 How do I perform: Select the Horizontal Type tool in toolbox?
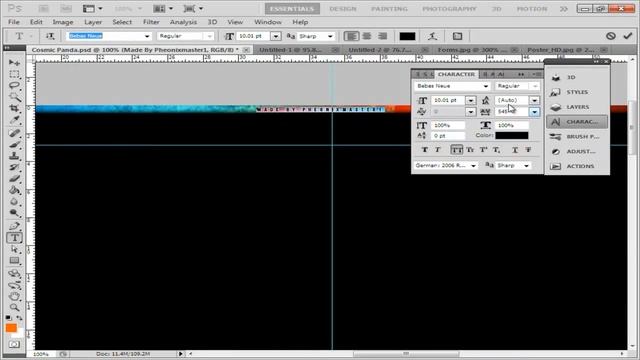pos(14,238)
